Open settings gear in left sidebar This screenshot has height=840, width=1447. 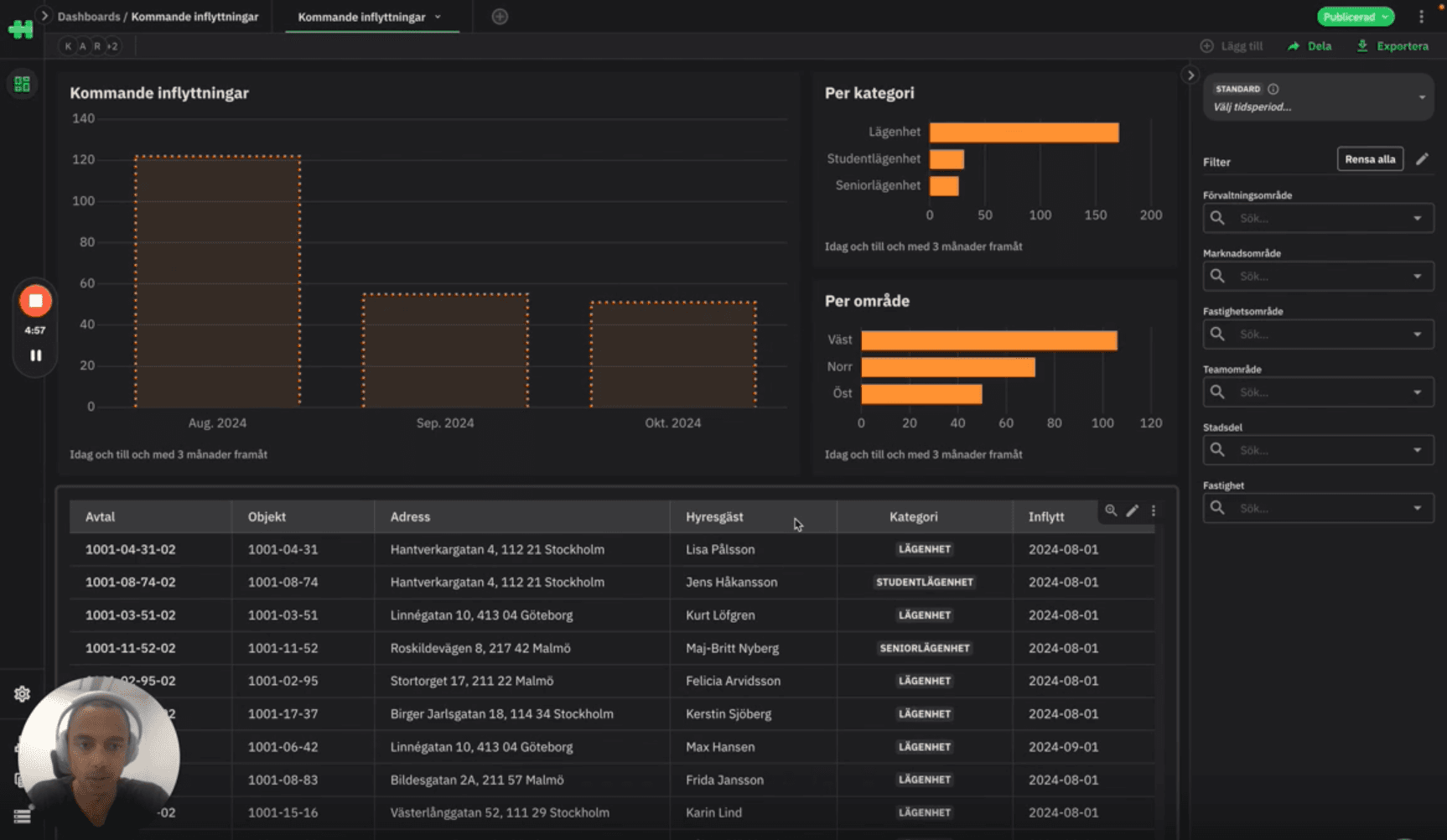[x=22, y=694]
